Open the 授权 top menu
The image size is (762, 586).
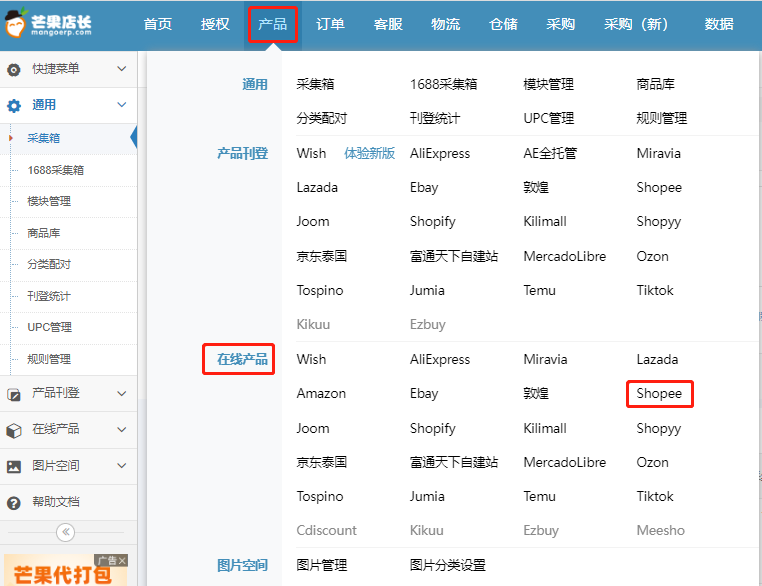coord(215,24)
